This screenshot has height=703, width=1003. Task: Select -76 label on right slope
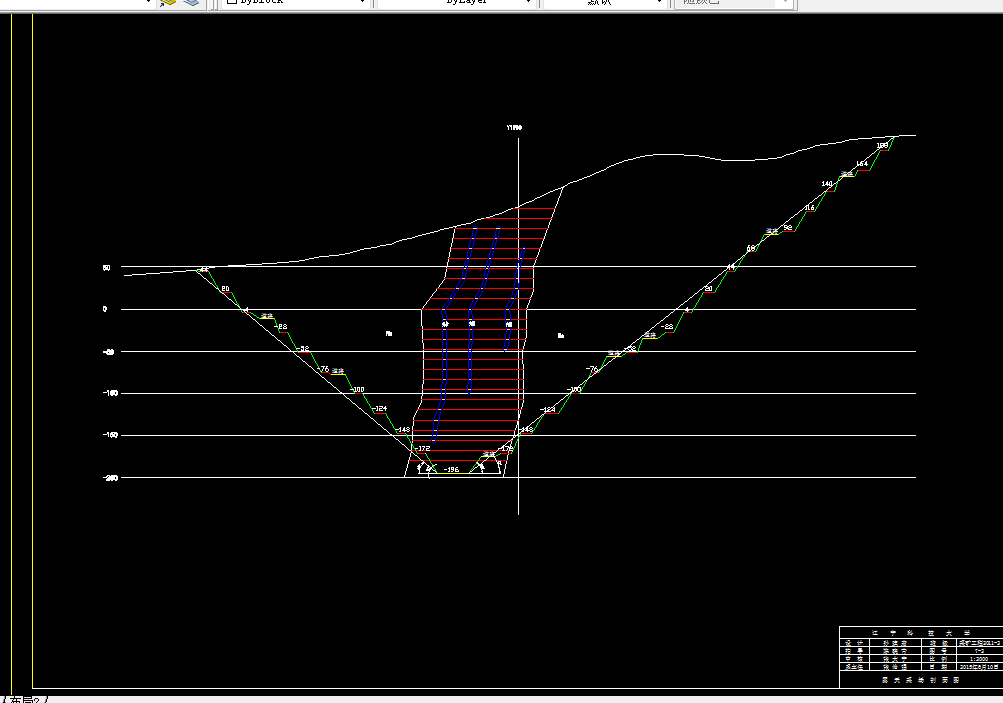click(x=592, y=369)
